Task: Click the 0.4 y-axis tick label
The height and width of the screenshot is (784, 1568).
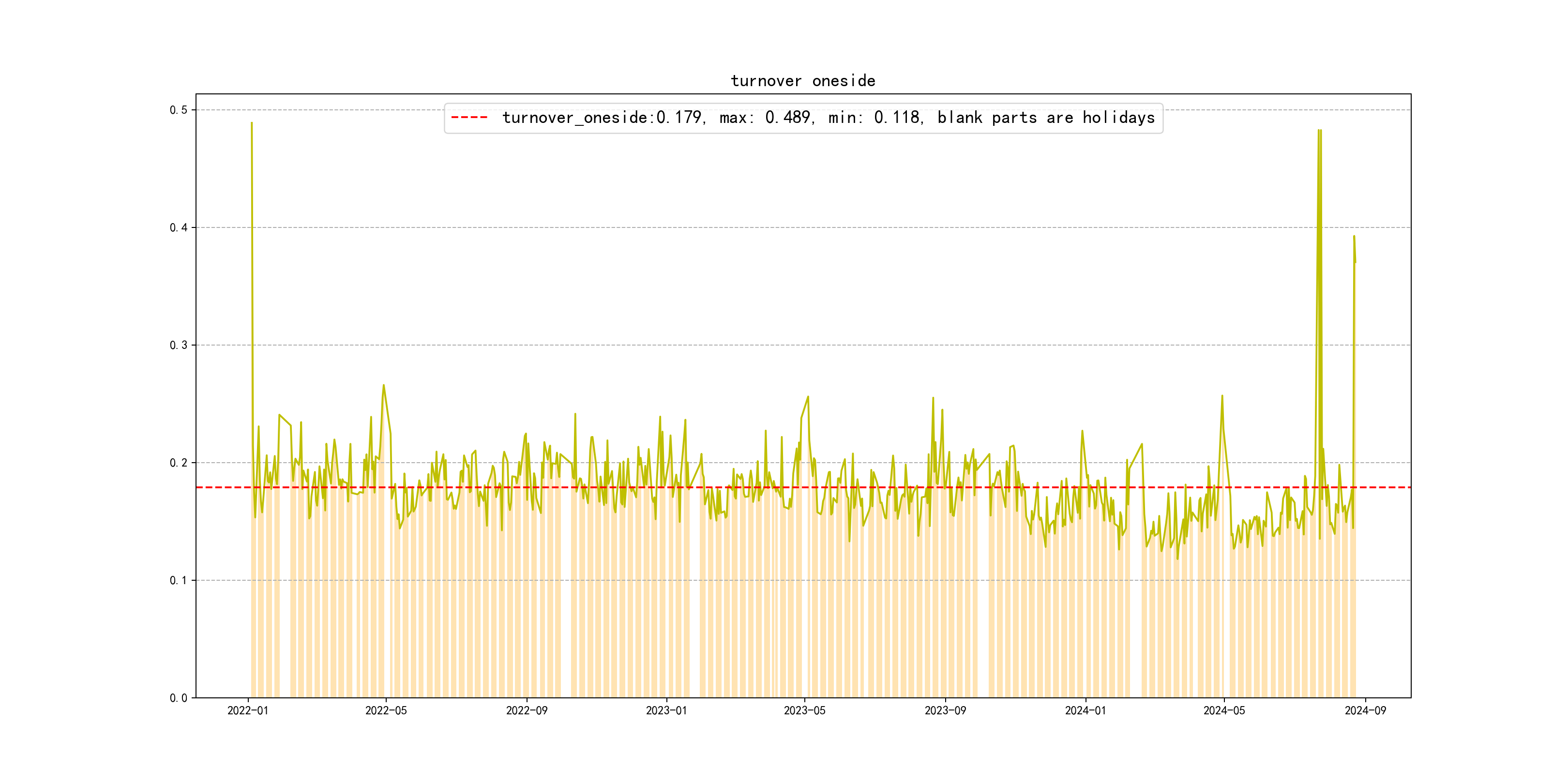Action: [x=179, y=227]
